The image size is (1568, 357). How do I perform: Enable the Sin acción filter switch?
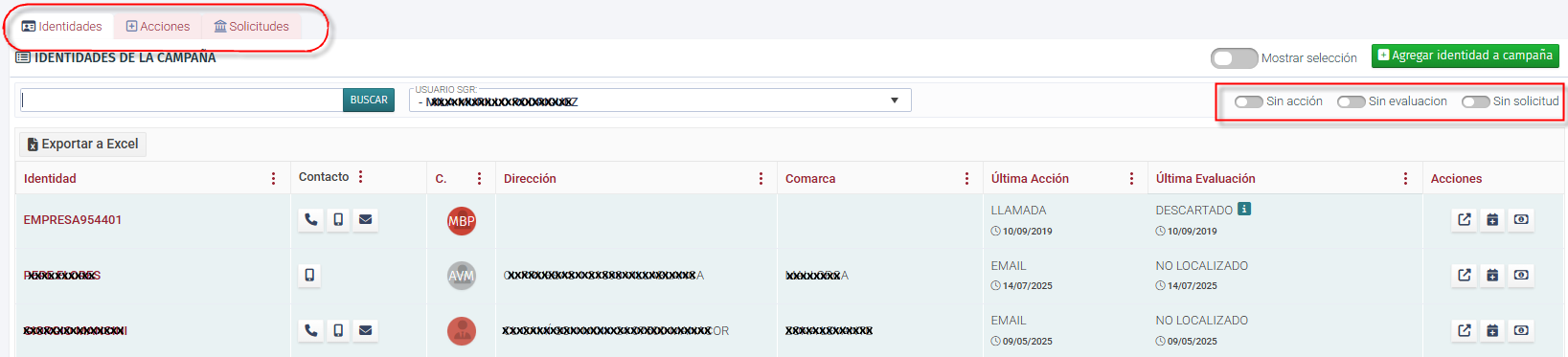(x=1249, y=101)
